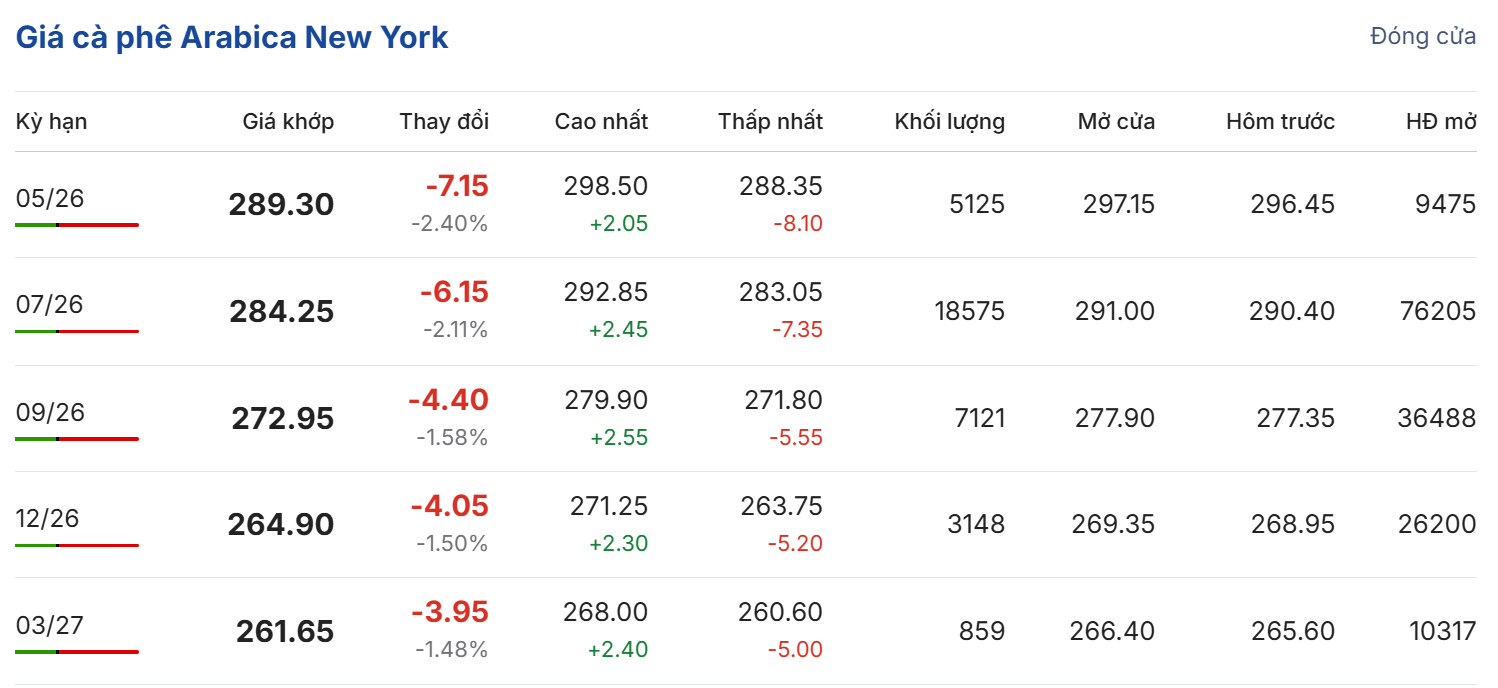
Task: Open the 07/26 contract term
Action: (50, 304)
